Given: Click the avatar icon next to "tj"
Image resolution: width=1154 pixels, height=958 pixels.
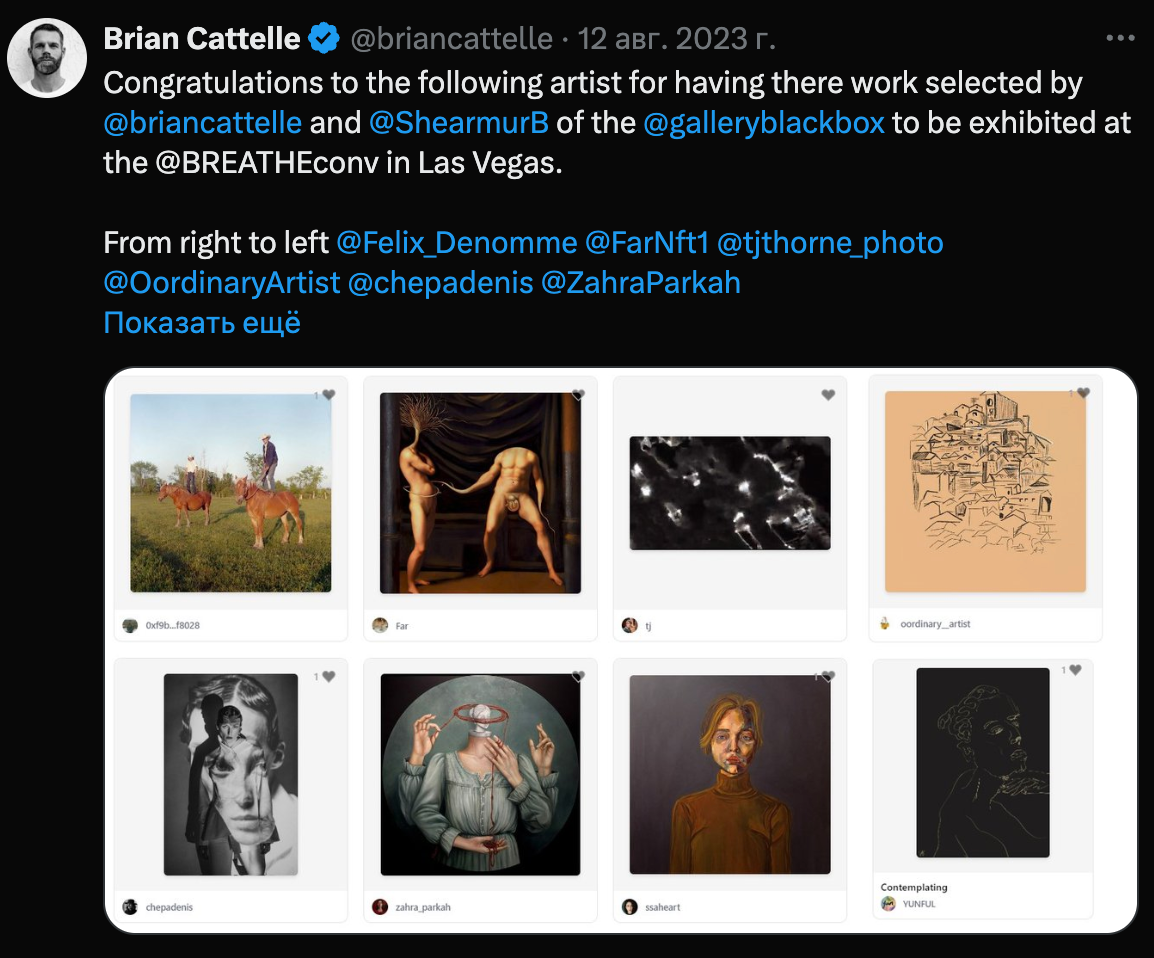Looking at the screenshot, I should (630, 626).
